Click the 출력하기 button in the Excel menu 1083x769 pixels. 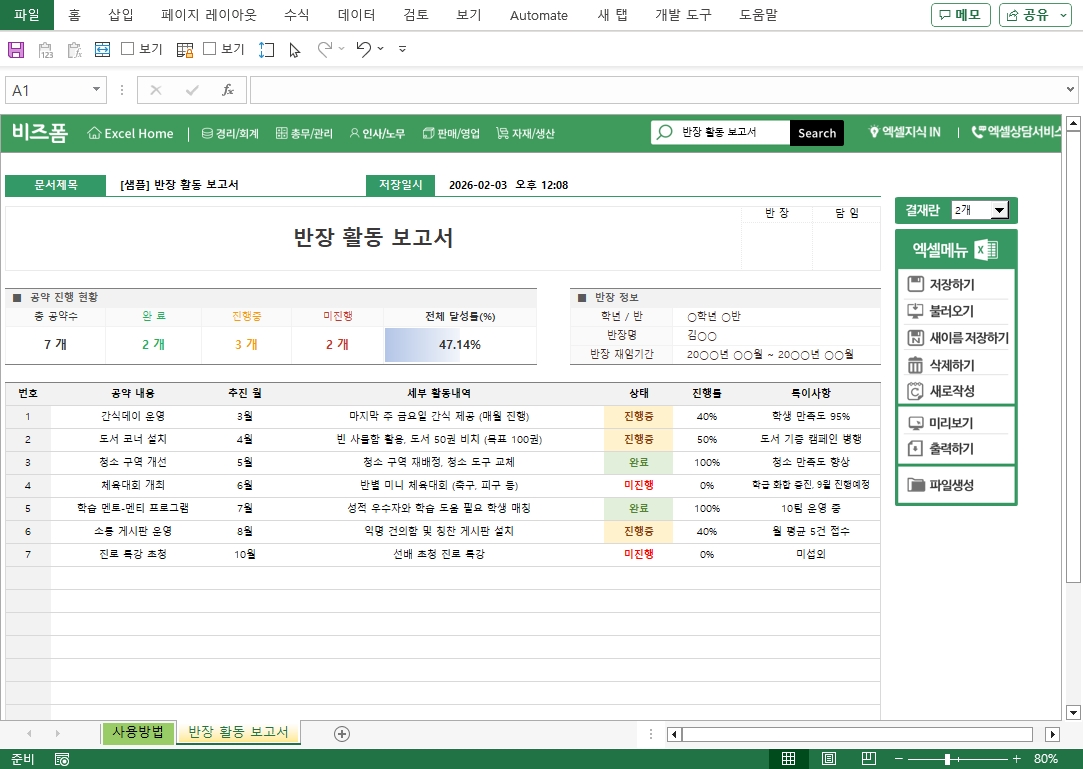click(x=951, y=449)
